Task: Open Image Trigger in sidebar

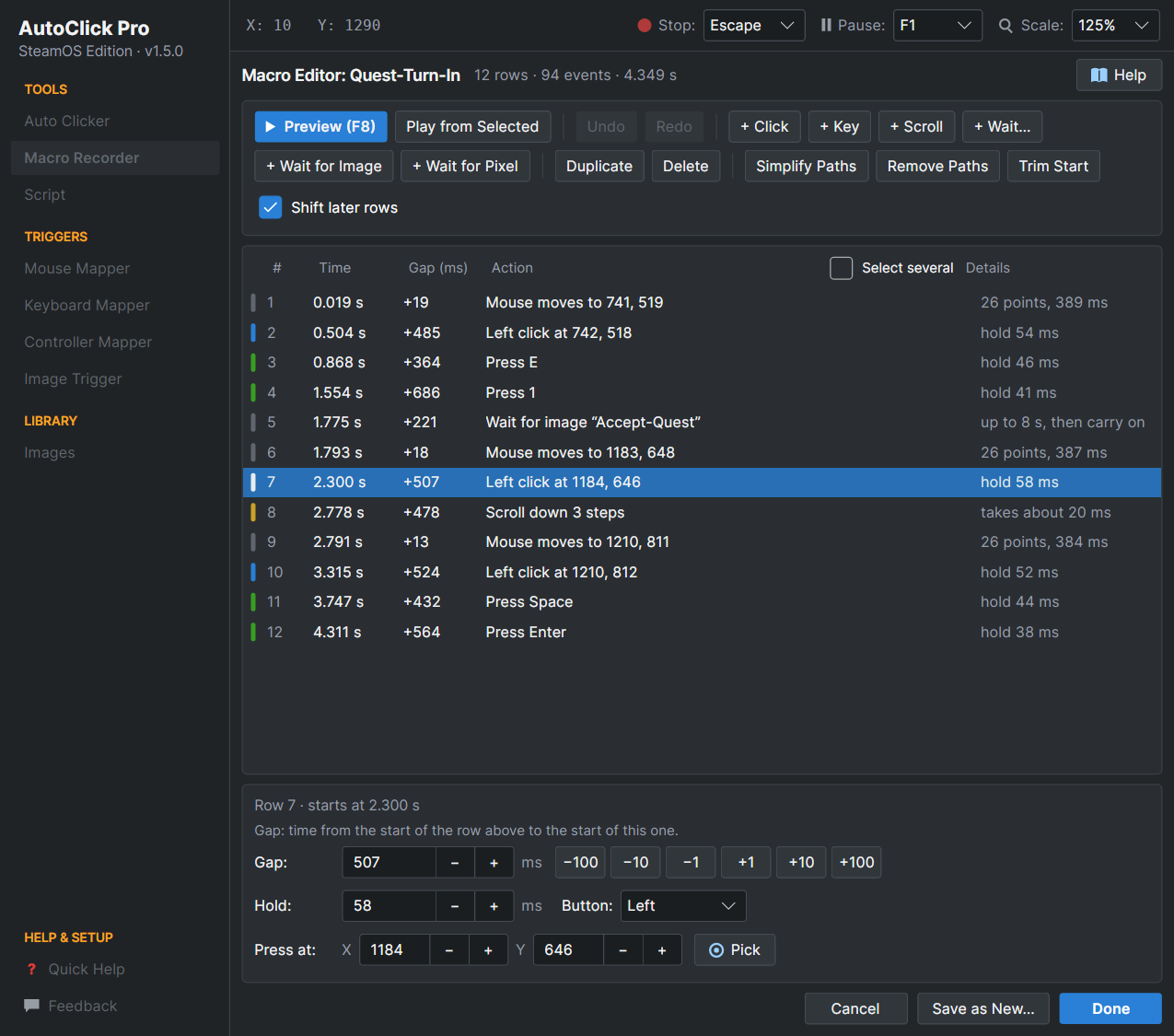Action: pyautogui.click(x=115, y=378)
